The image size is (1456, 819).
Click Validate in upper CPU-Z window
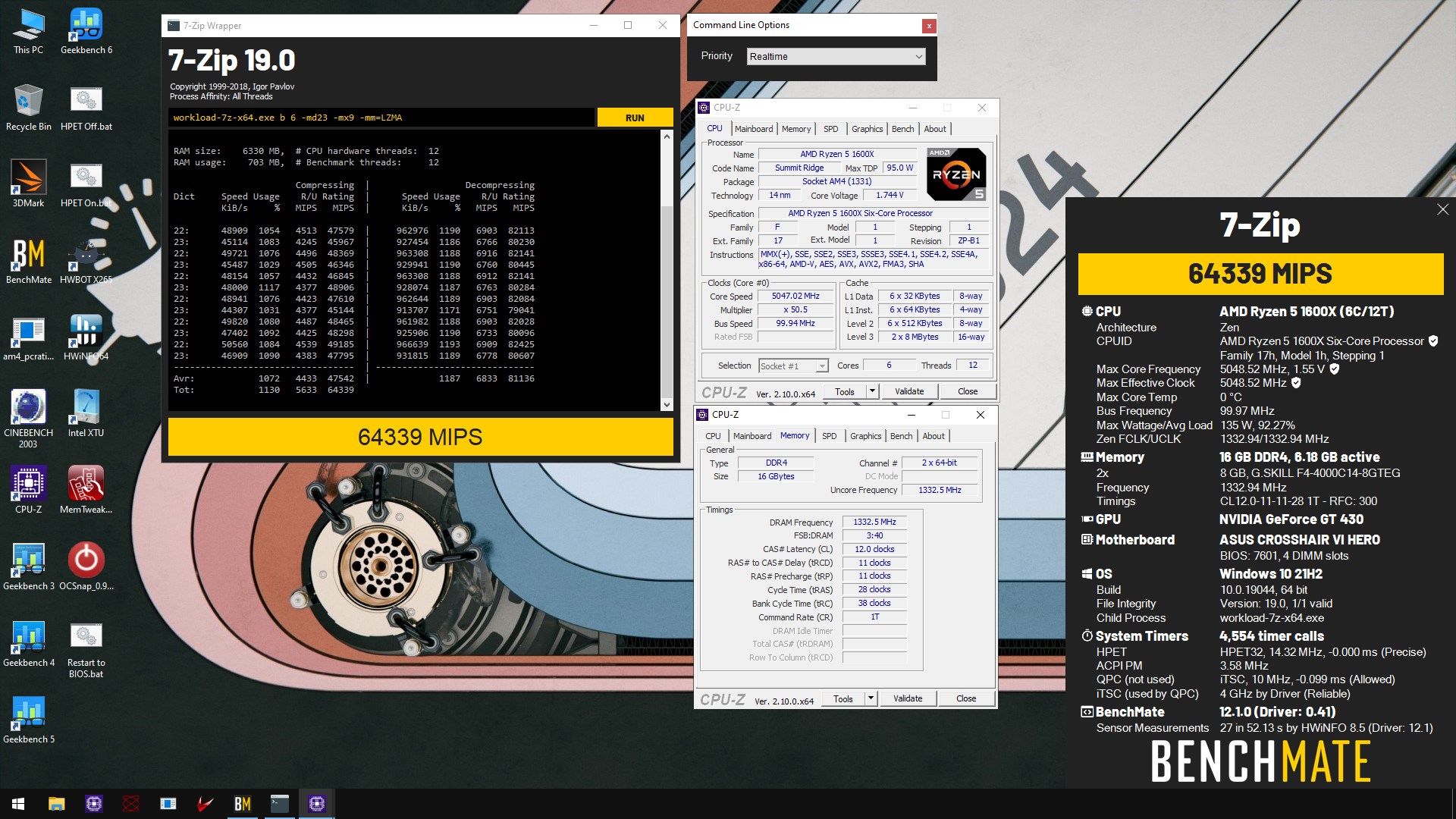pyautogui.click(x=909, y=391)
